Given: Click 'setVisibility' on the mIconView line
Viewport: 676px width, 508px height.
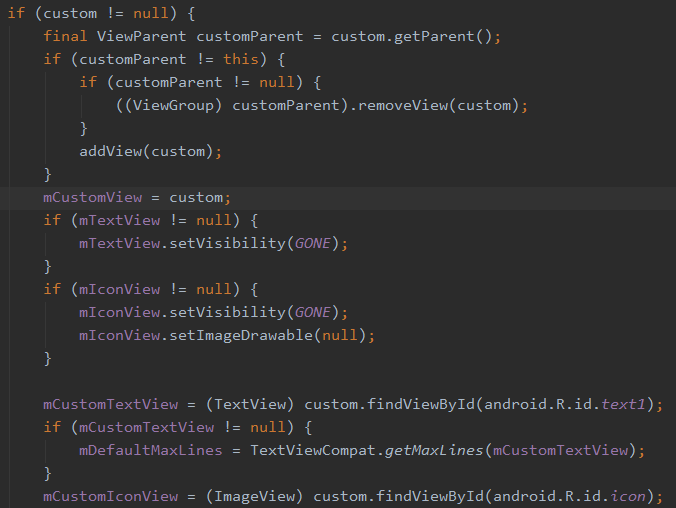Looking at the screenshot, I should pyautogui.click(x=227, y=312).
